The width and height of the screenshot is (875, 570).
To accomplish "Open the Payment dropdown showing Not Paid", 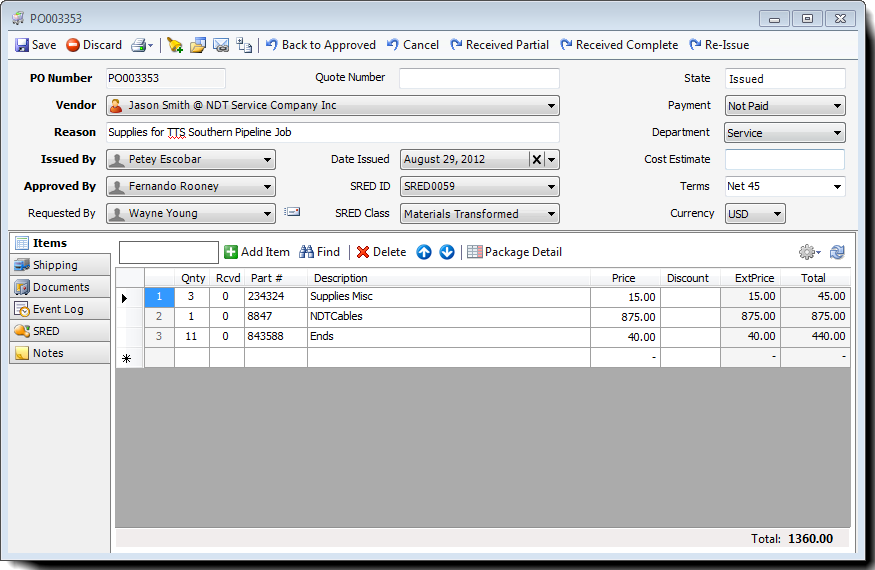I will [x=785, y=106].
